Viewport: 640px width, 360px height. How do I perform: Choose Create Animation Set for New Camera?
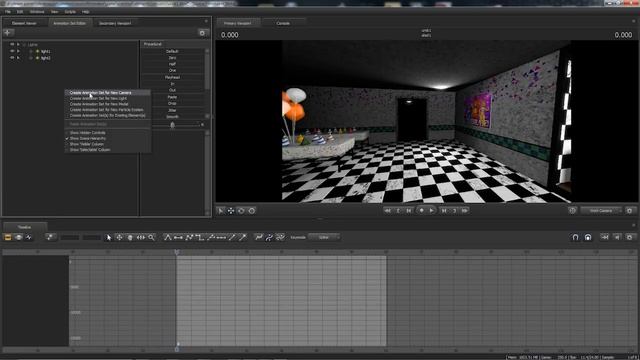[107, 93]
